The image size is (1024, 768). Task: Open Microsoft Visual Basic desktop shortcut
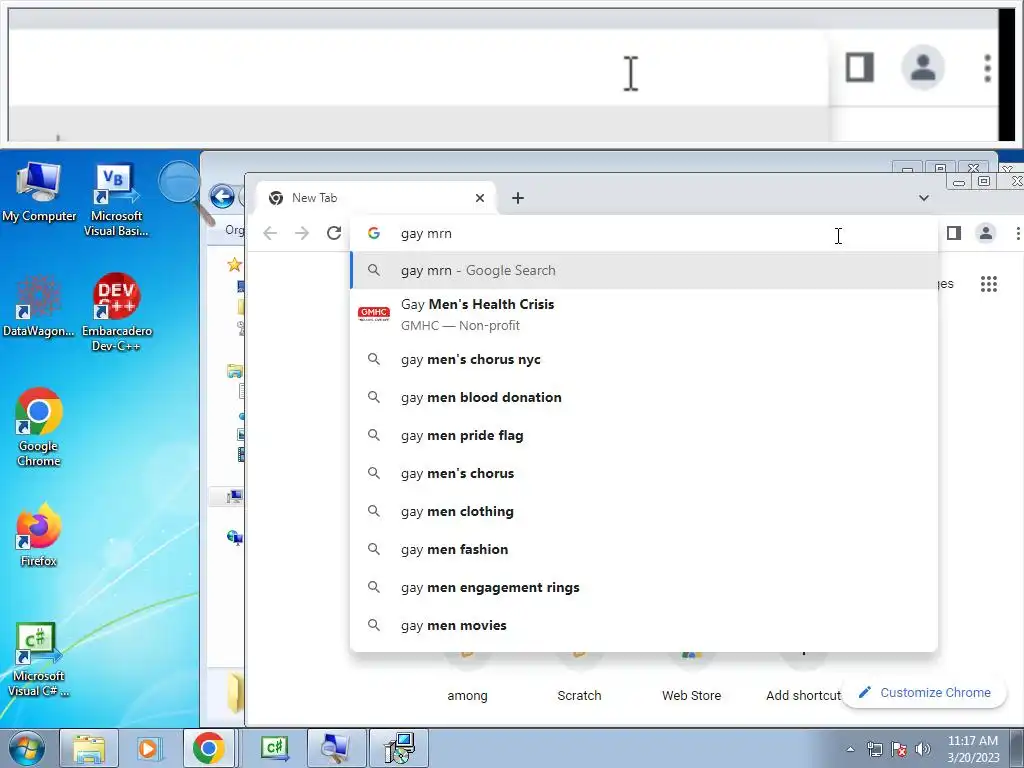[x=116, y=200]
